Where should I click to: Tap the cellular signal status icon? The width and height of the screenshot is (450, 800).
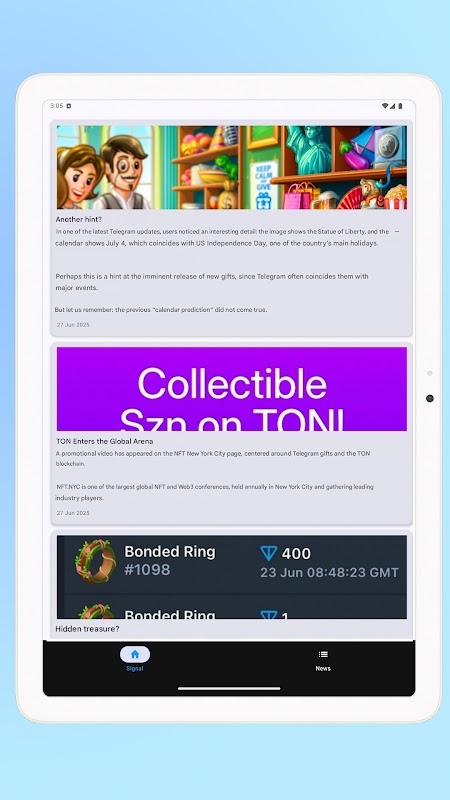point(392,106)
